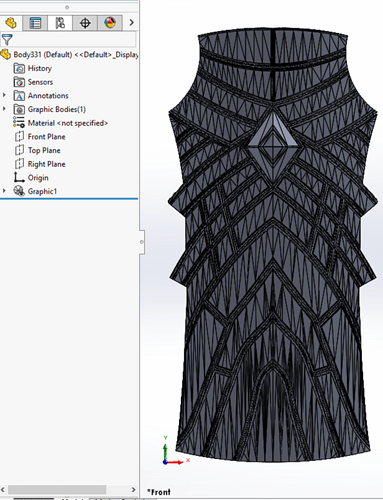Select the History folder icon
383x500 pixels.
[19, 68]
